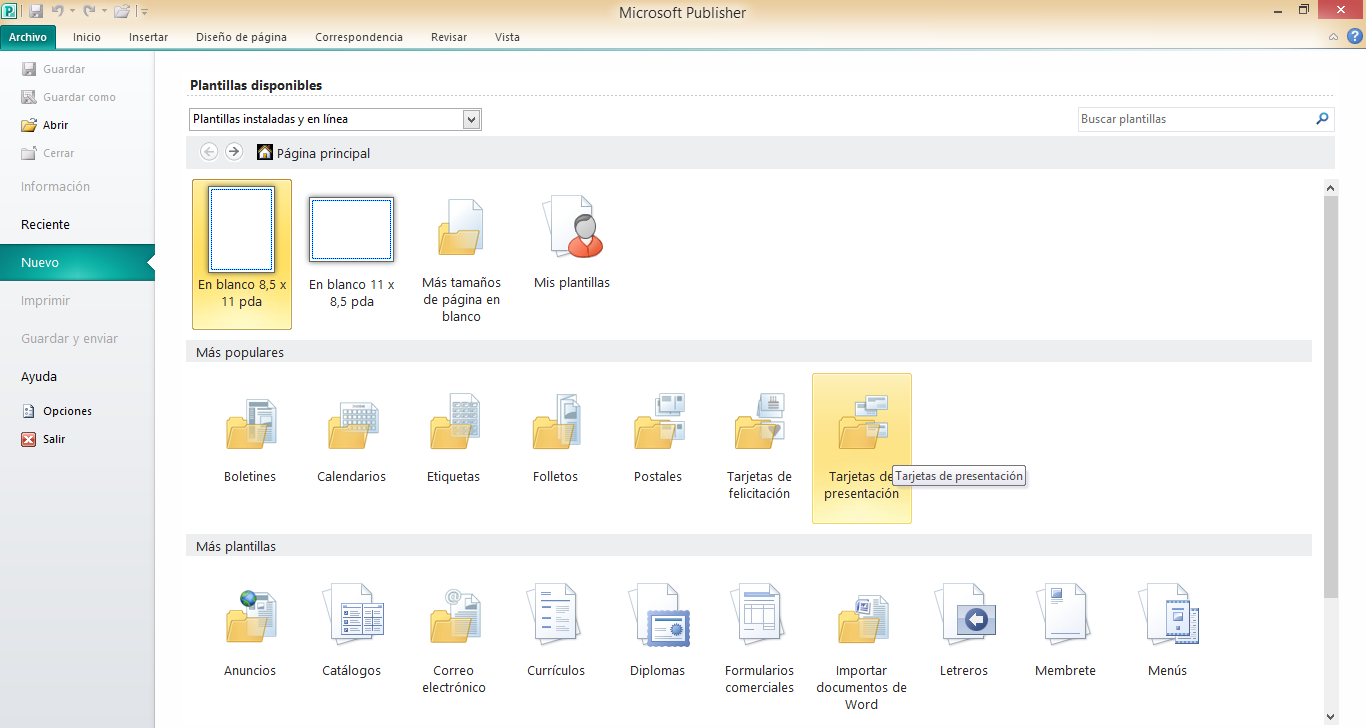Click the Página principal home icon
The width and height of the screenshot is (1366, 728).
[x=265, y=152]
